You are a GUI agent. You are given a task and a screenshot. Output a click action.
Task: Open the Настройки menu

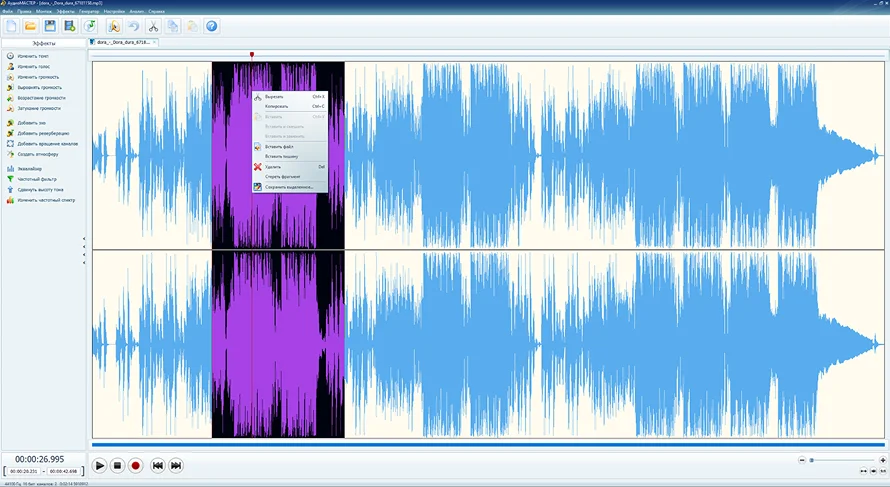(x=114, y=11)
